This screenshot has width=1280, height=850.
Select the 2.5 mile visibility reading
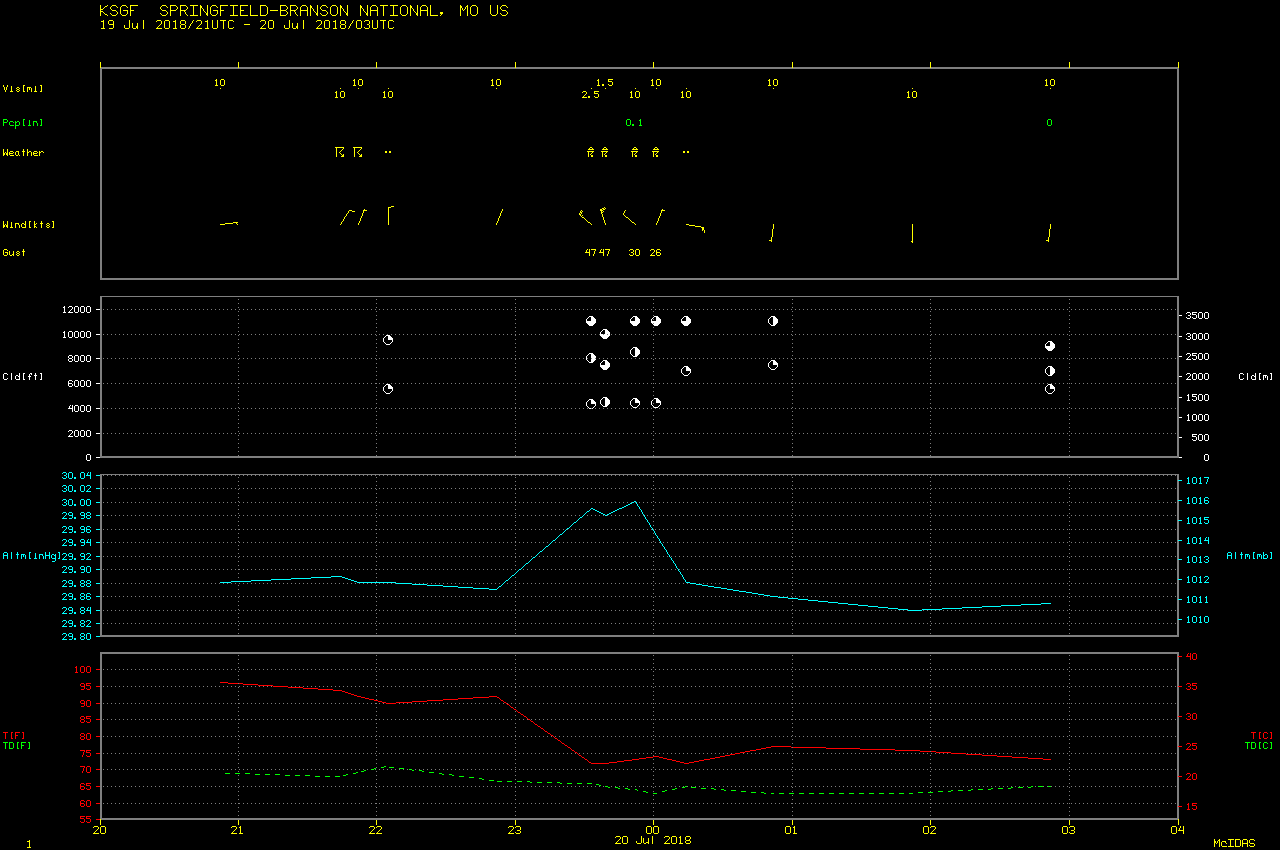[590, 95]
